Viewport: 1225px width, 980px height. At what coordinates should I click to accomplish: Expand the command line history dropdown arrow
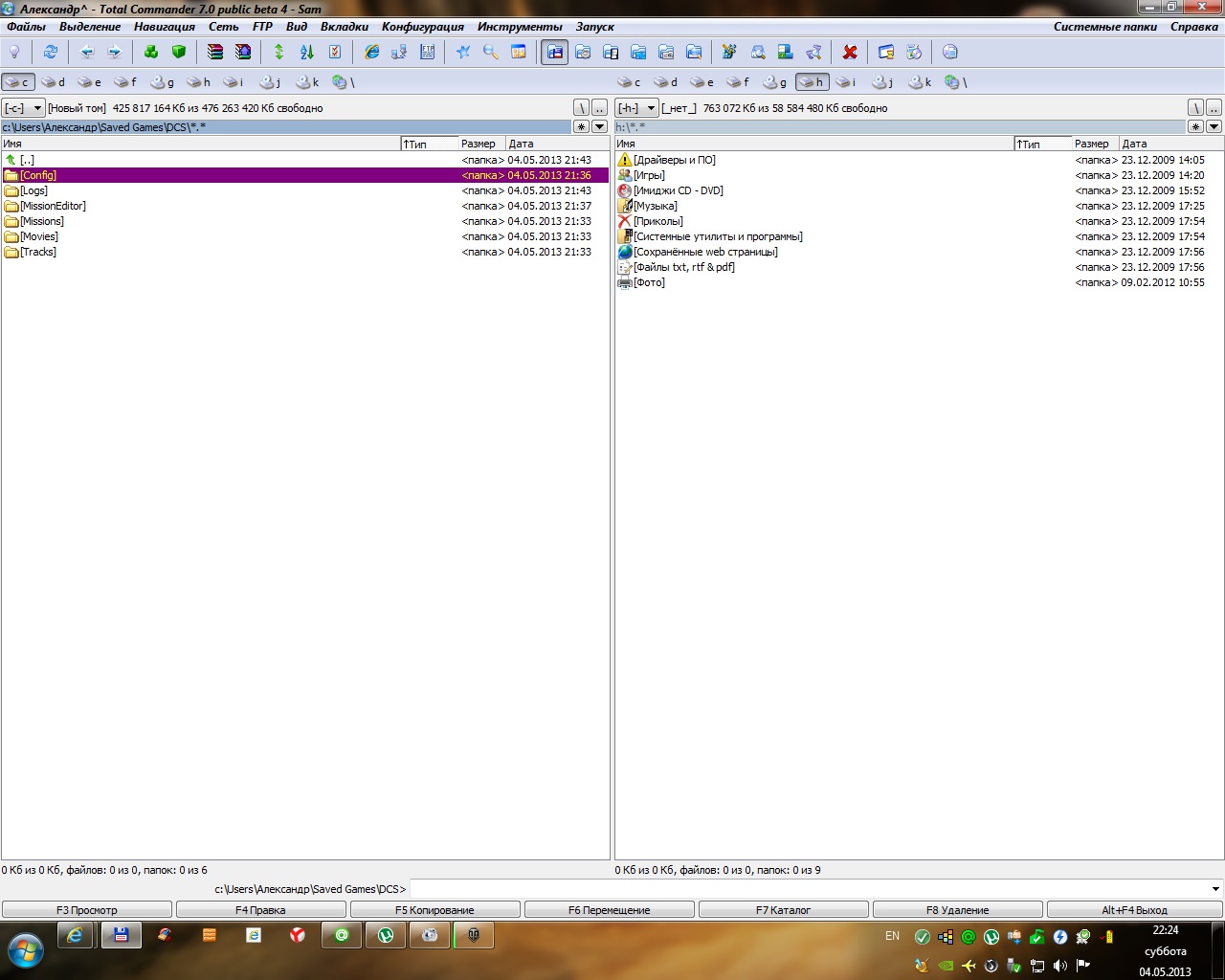(1215, 889)
